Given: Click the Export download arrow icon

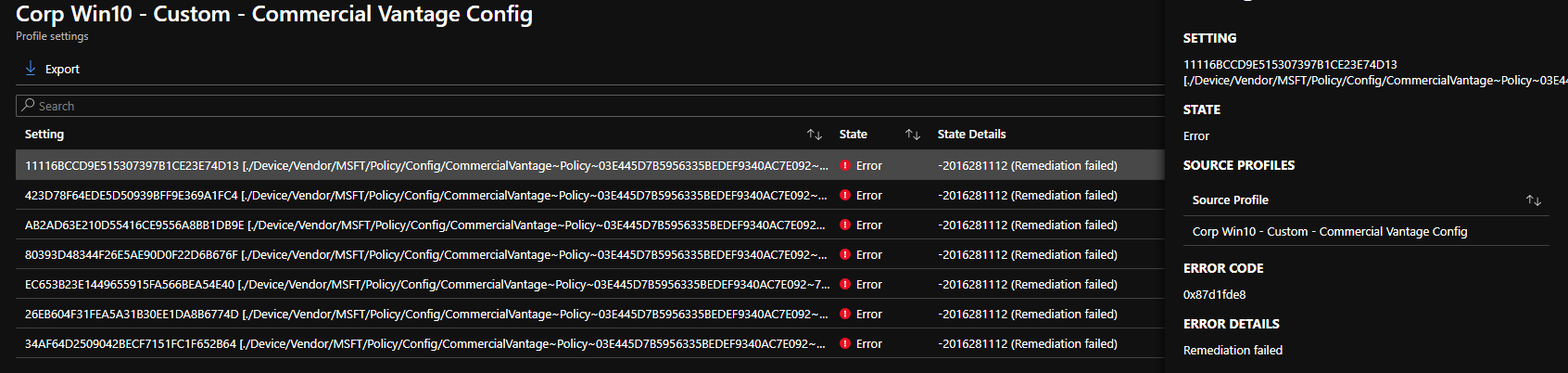Looking at the screenshot, I should [x=31, y=69].
